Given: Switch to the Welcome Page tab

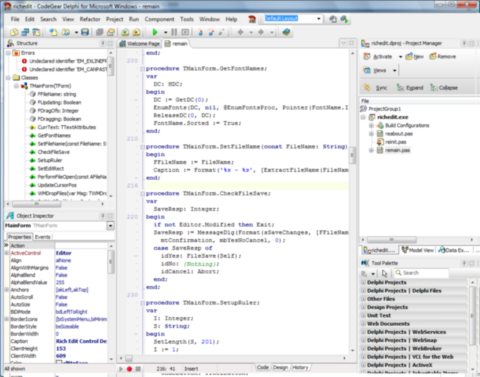Looking at the screenshot, I should pos(140,44).
